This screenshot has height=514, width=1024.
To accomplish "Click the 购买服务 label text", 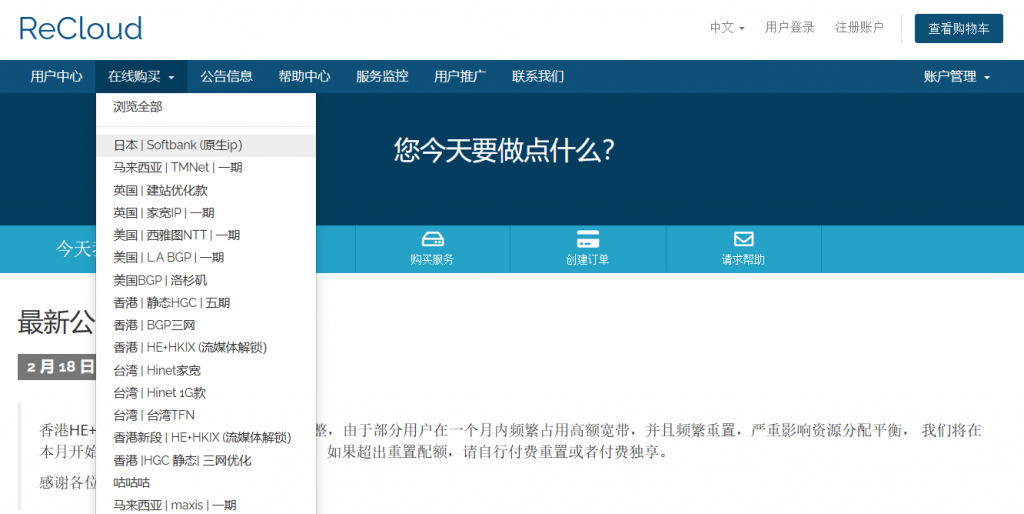I will [x=432, y=259].
